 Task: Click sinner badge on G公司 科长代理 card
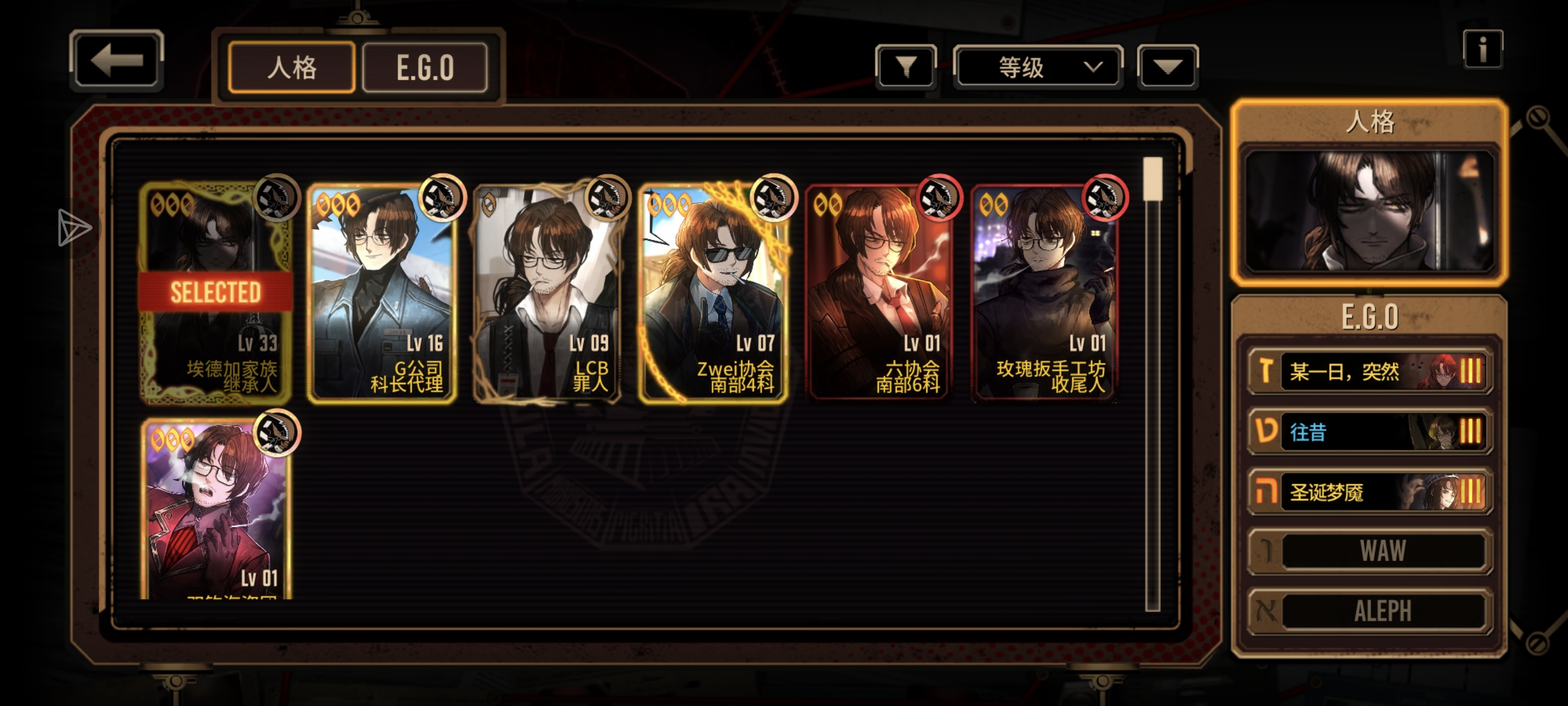point(443,197)
